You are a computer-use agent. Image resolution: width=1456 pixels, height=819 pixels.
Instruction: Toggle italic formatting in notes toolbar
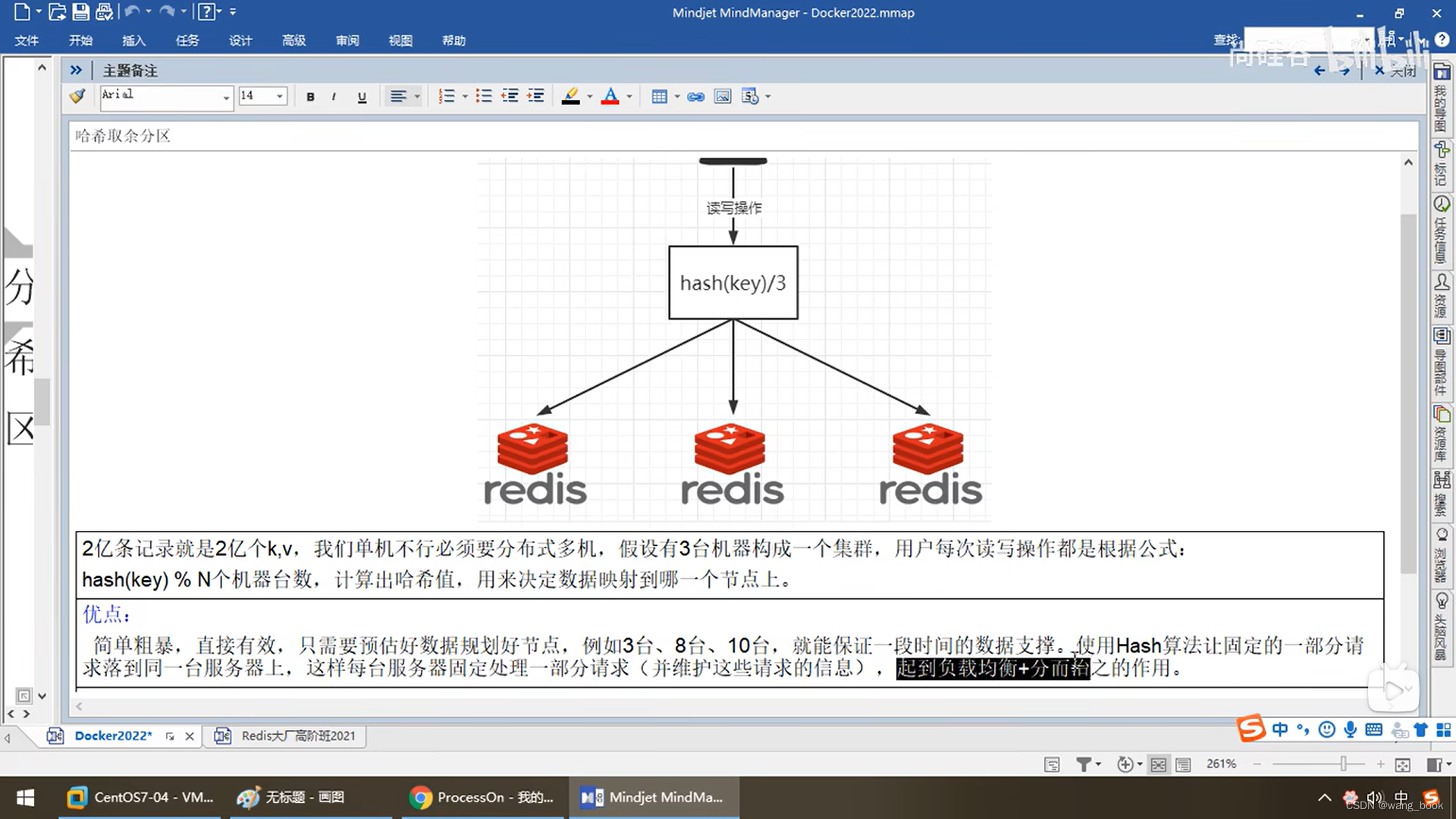click(x=334, y=96)
